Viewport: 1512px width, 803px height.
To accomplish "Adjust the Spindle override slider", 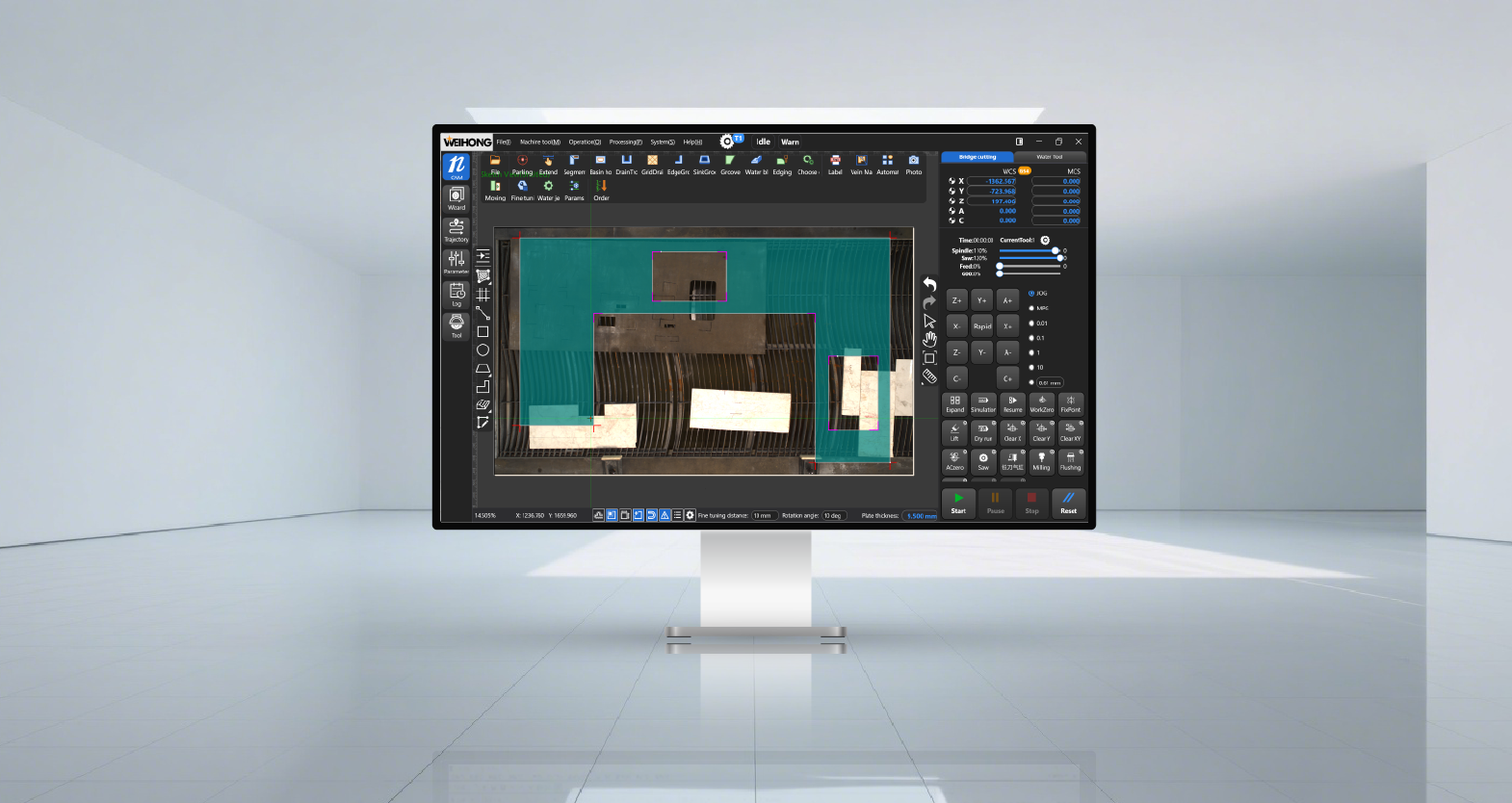I will coord(1055,250).
